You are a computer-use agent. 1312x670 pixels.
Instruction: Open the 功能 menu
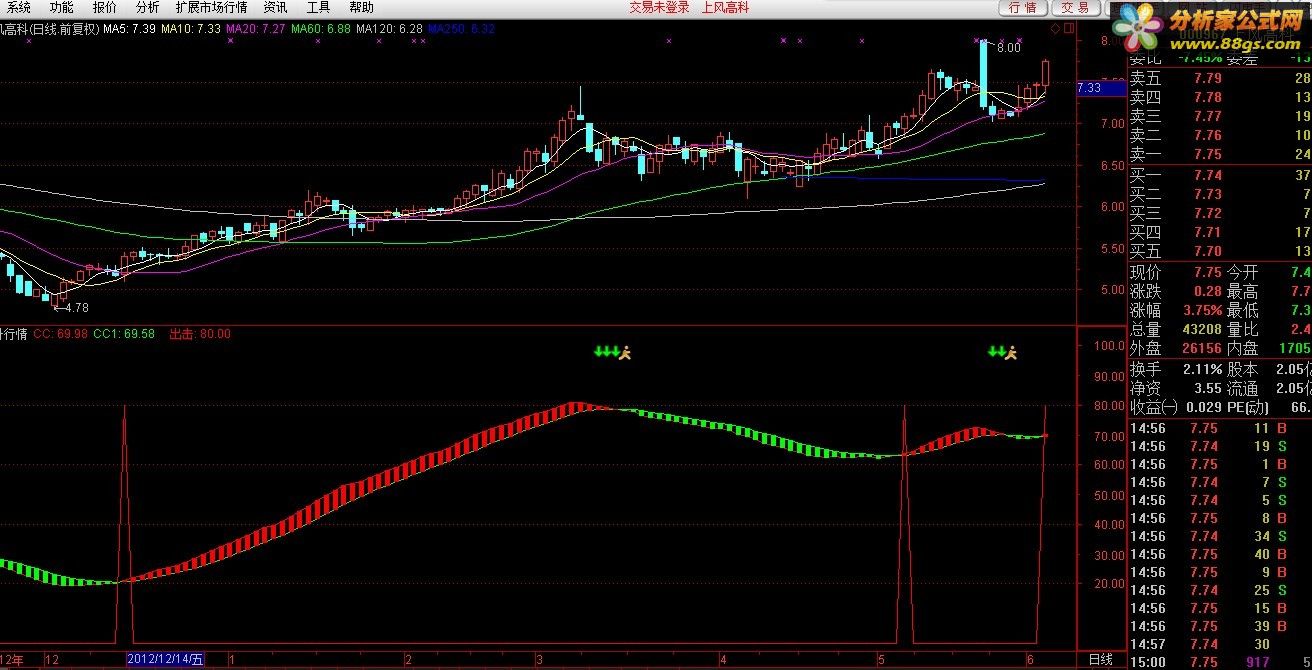pos(61,7)
